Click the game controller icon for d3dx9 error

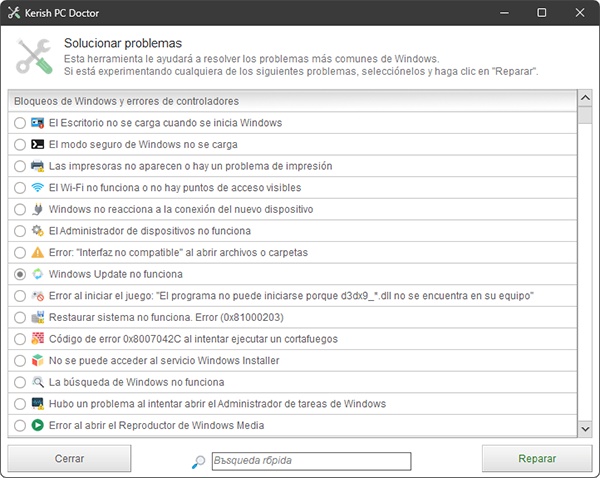tap(38, 296)
